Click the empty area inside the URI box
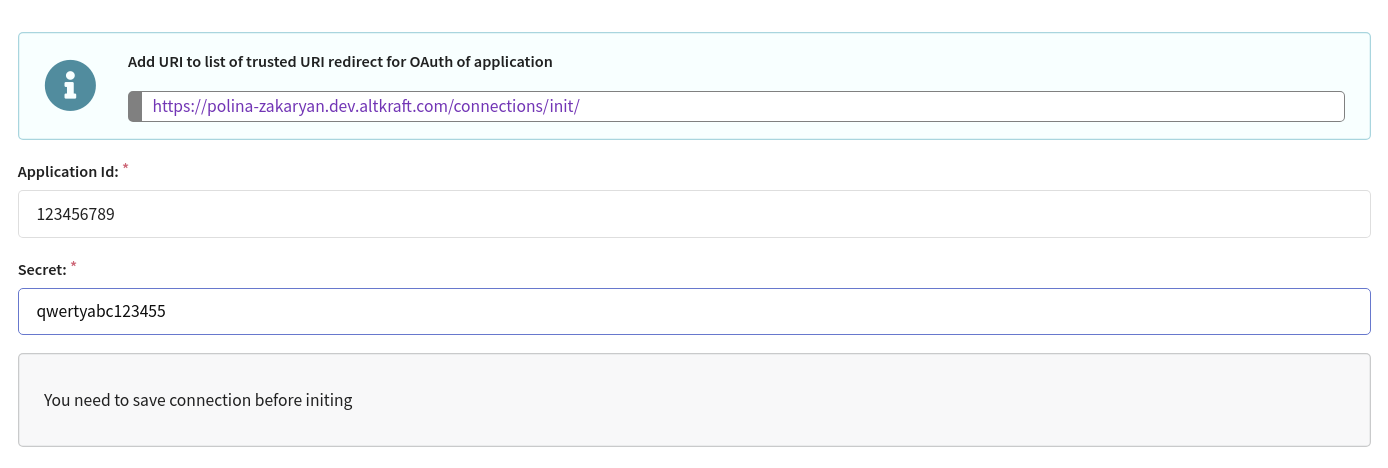Screen dimensions: 1388x468 click(960, 107)
